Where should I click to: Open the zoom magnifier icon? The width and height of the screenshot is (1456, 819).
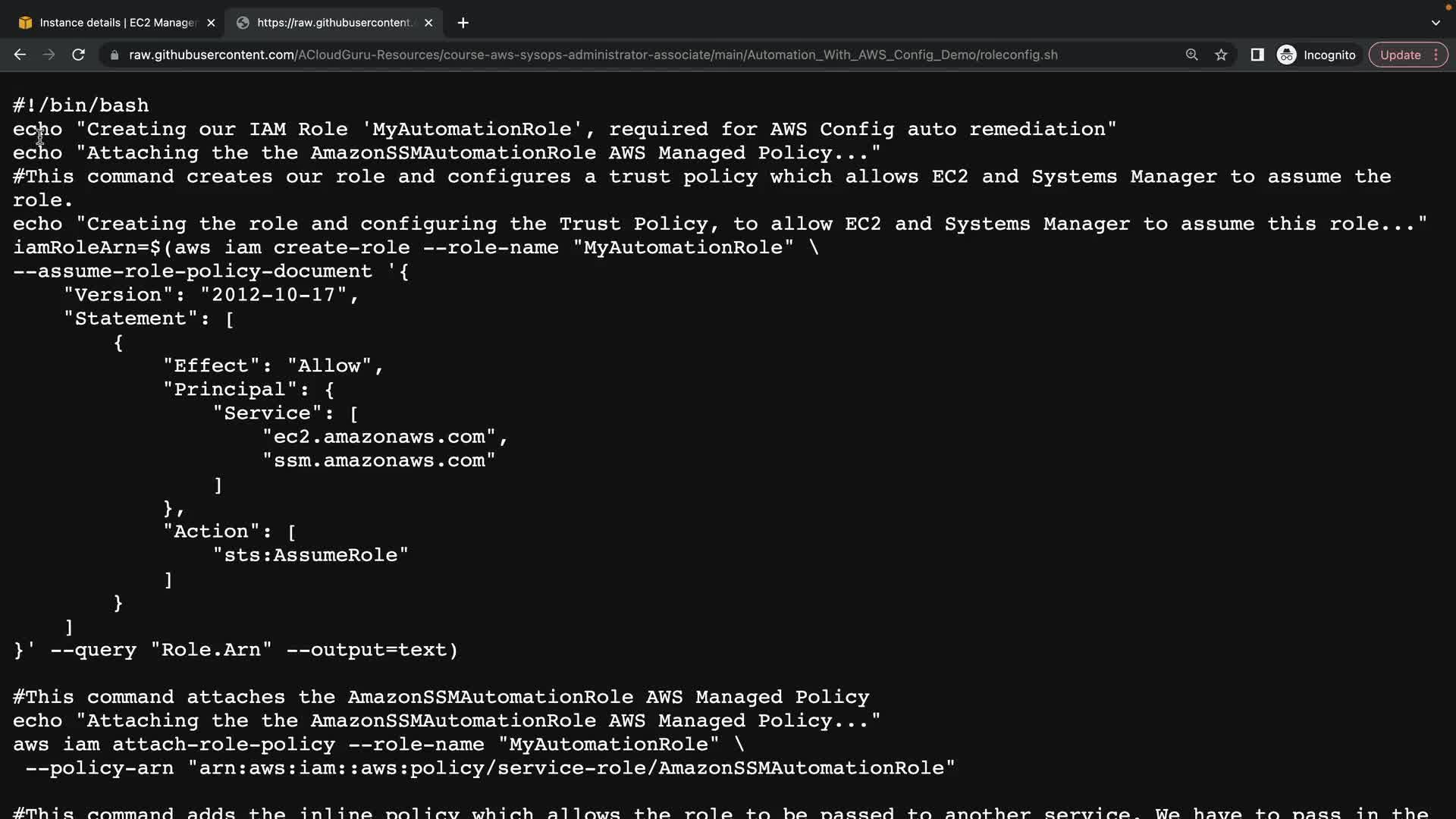pos(1191,55)
